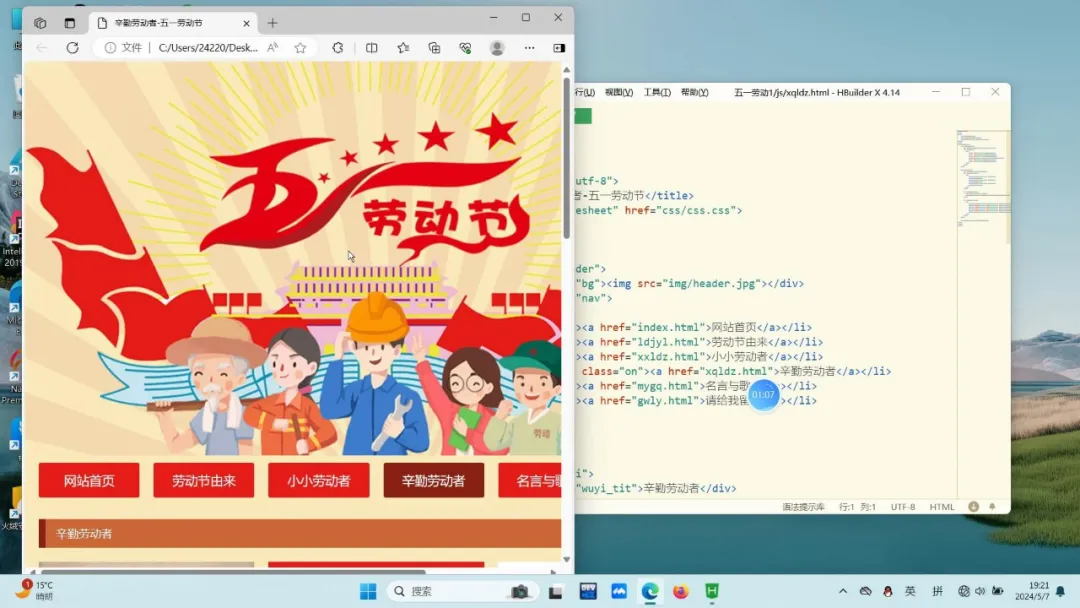Select the 辛勤劳动者 navigation button
The width and height of the screenshot is (1080, 608).
click(x=433, y=480)
